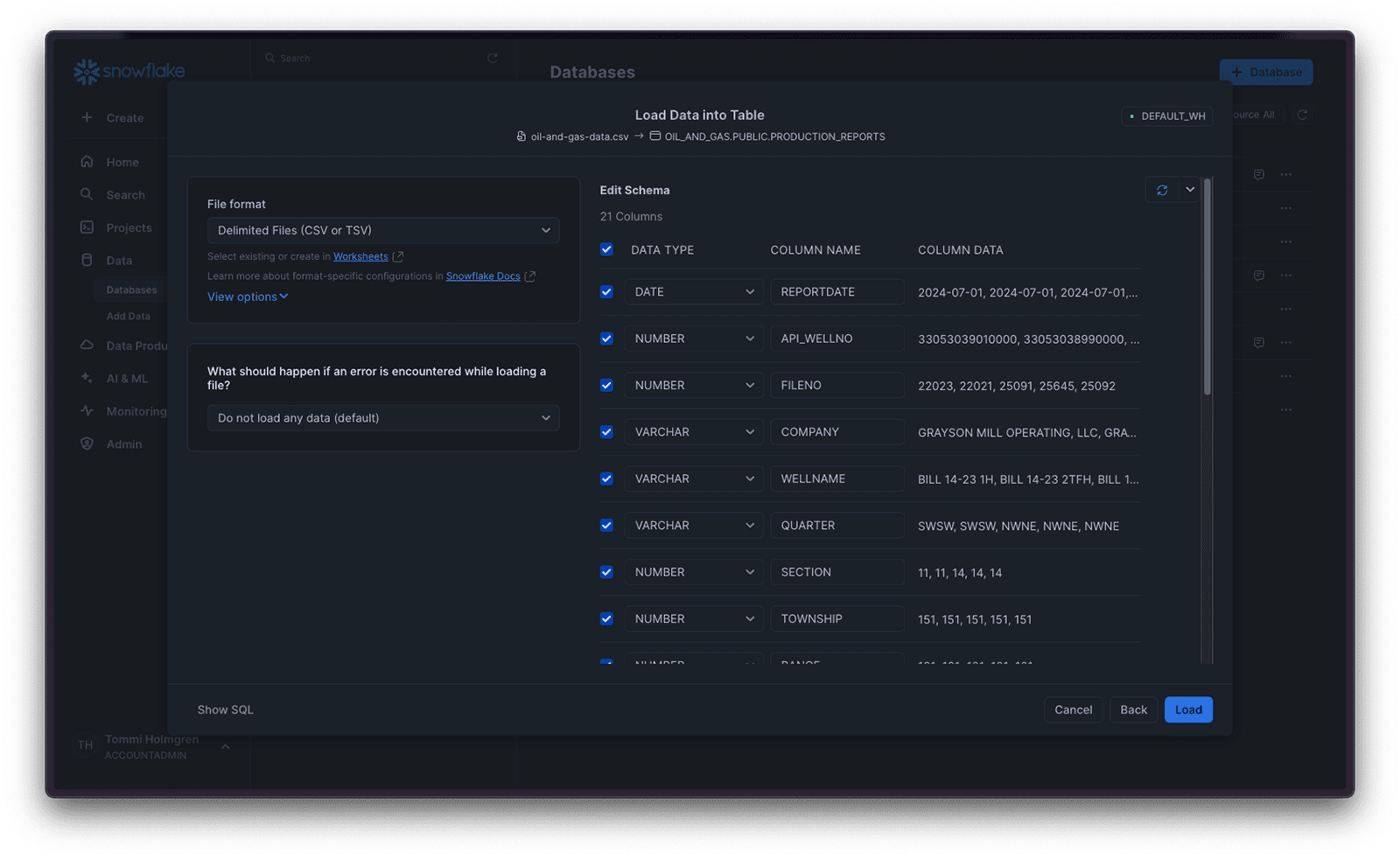
Task: Click the Admin shield icon
Action: [x=87, y=443]
